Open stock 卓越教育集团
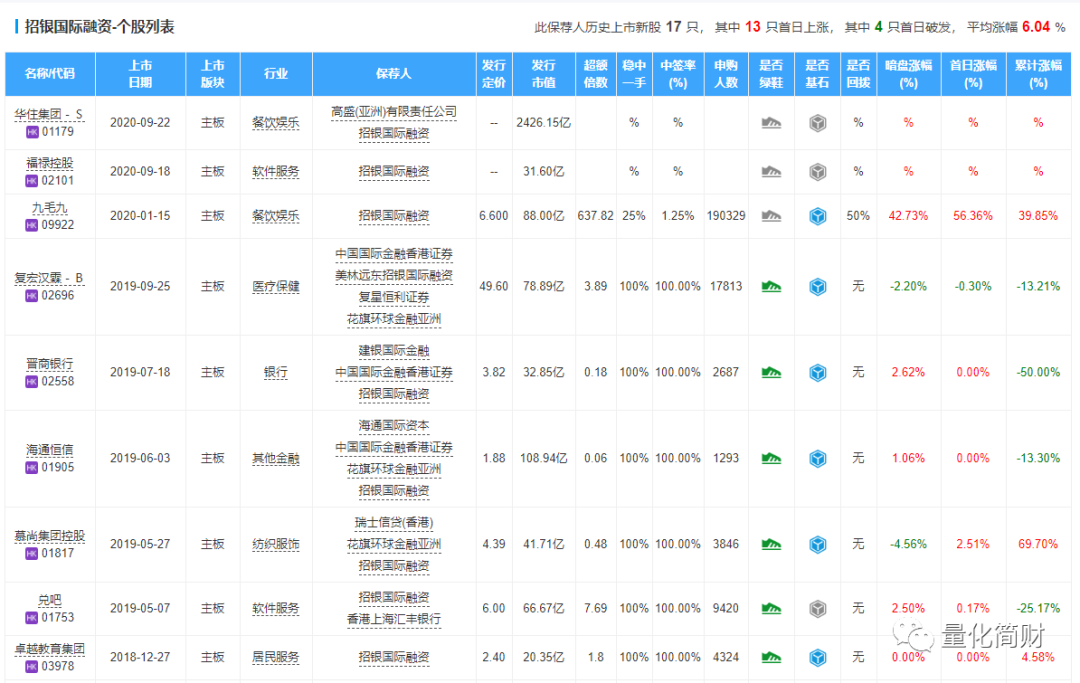 coord(50,649)
